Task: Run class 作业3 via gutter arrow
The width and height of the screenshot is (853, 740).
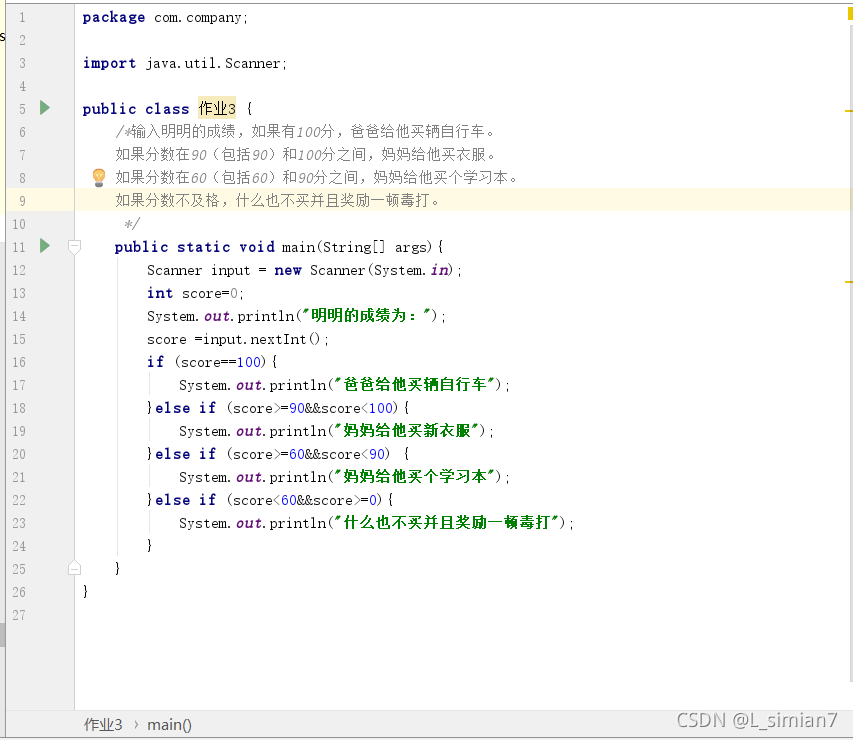Action: (45, 108)
